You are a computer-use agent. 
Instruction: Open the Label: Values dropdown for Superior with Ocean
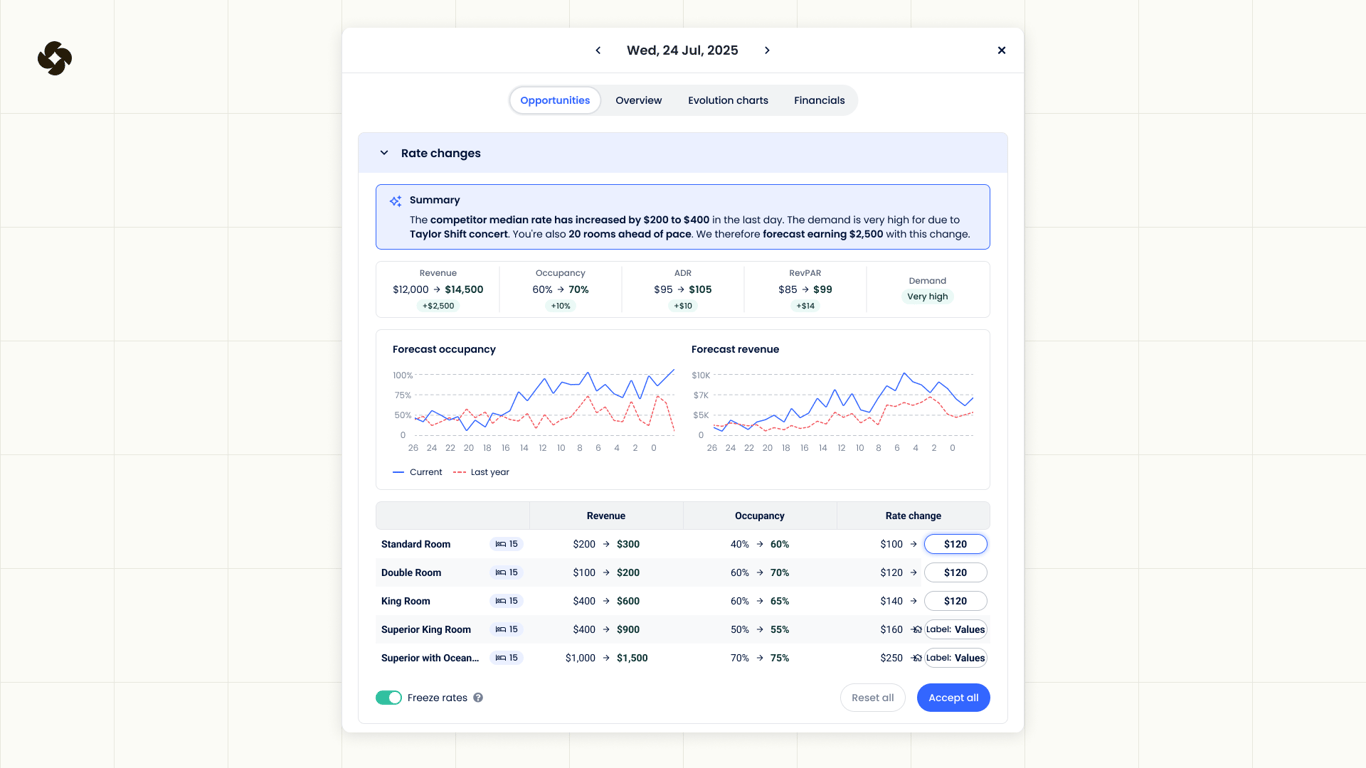tap(953, 658)
